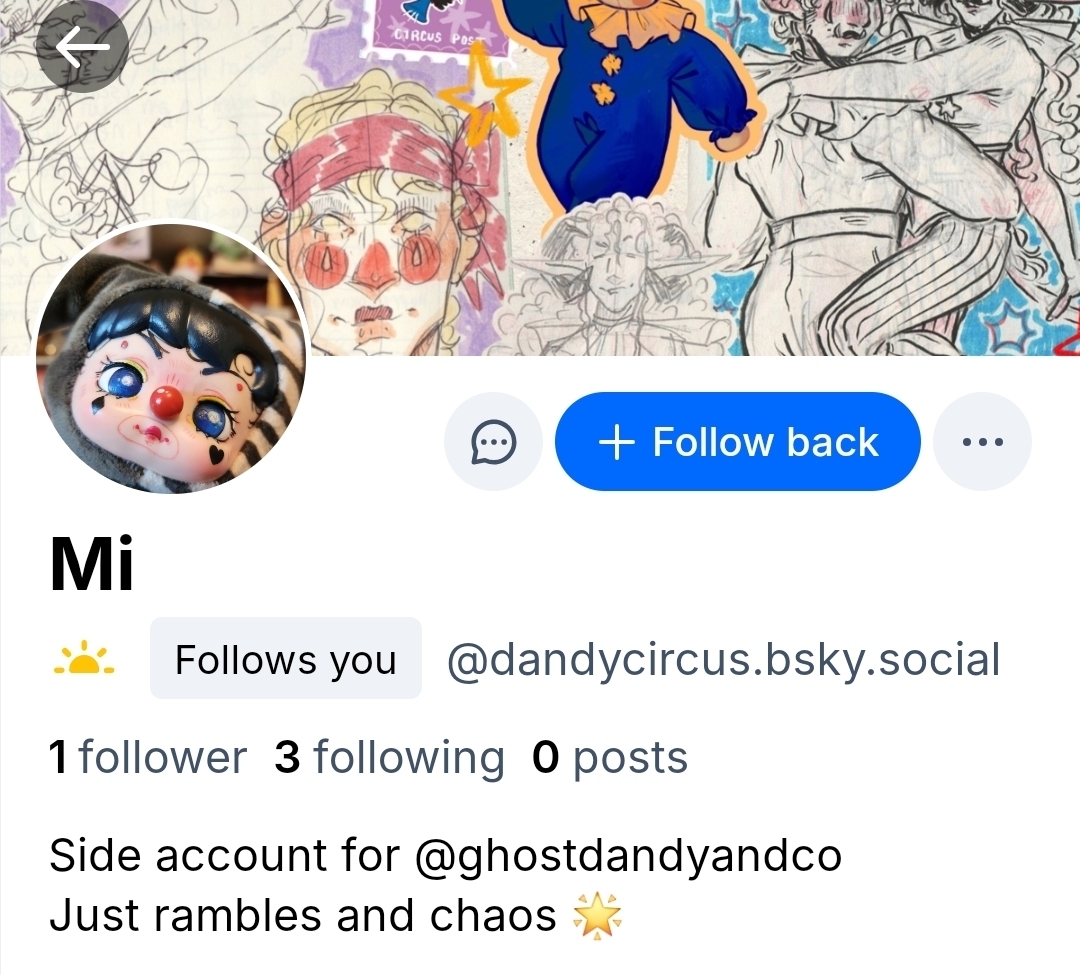The image size is (1080, 975).
Task: Open chat with the message bubble icon
Action: click(x=493, y=442)
